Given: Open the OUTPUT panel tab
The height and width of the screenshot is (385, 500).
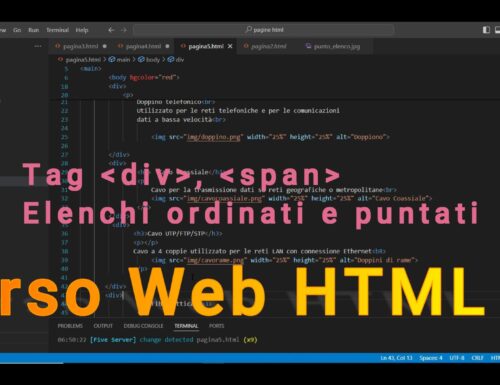Looking at the screenshot, I should pyautogui.click(x=103, y=326).
